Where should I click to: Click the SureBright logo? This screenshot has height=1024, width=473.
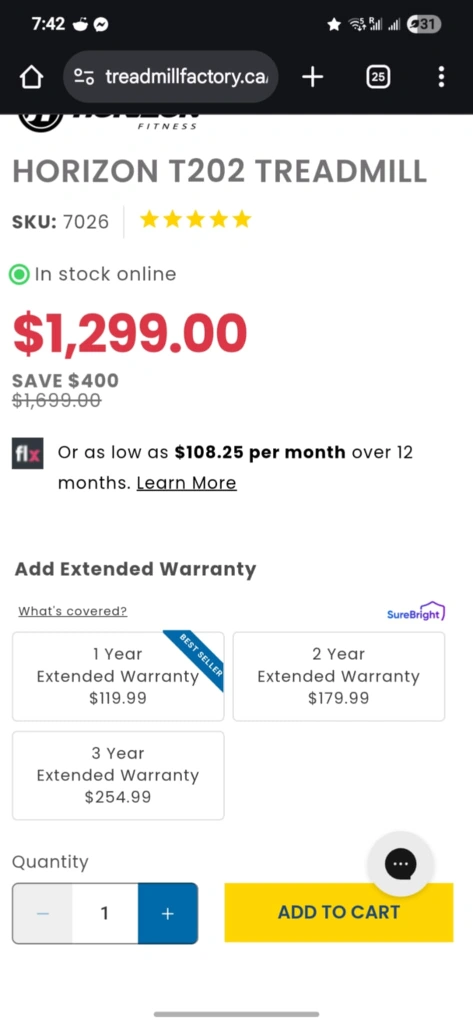(416, 613)
